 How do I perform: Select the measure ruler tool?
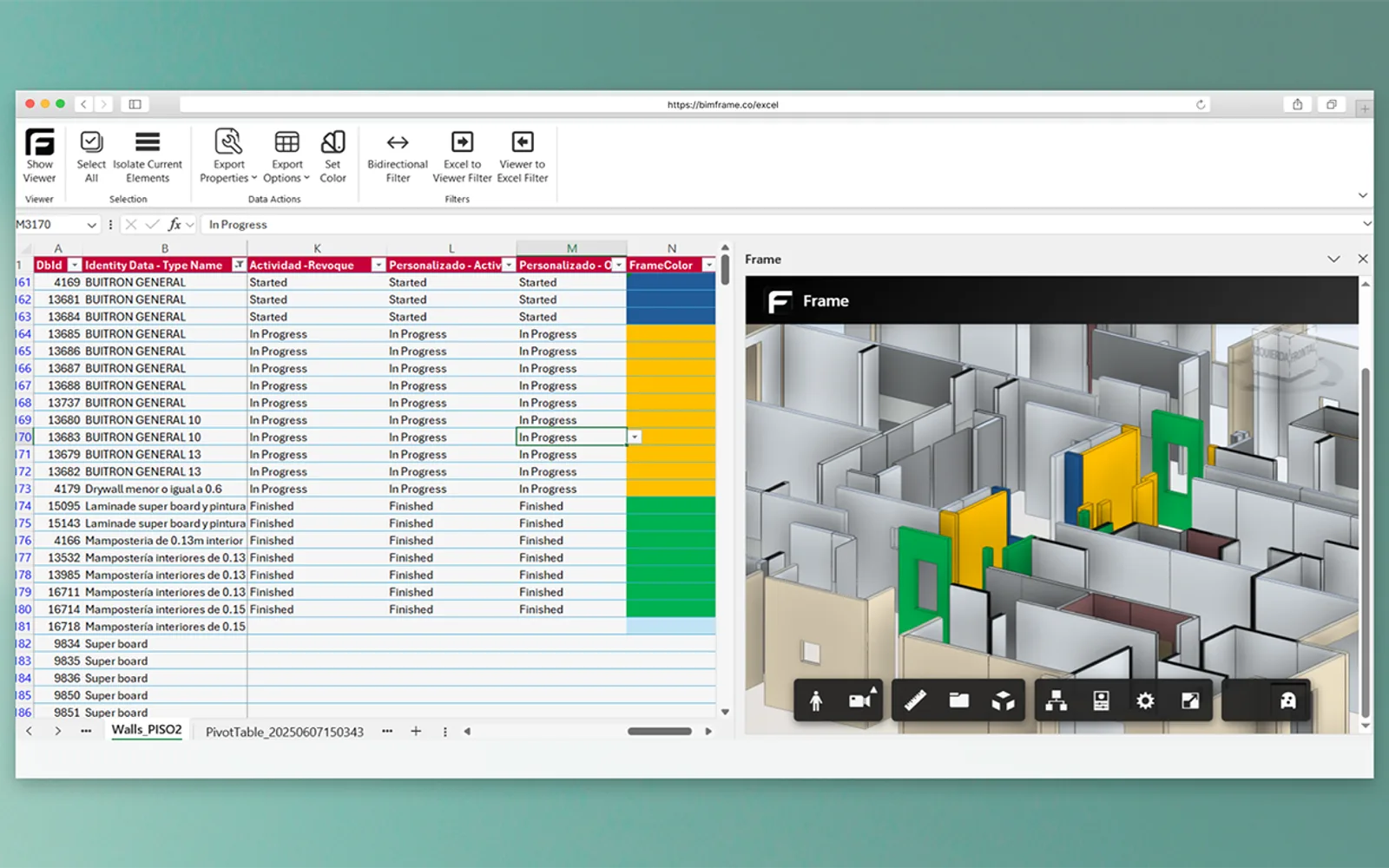coord(915,700)
